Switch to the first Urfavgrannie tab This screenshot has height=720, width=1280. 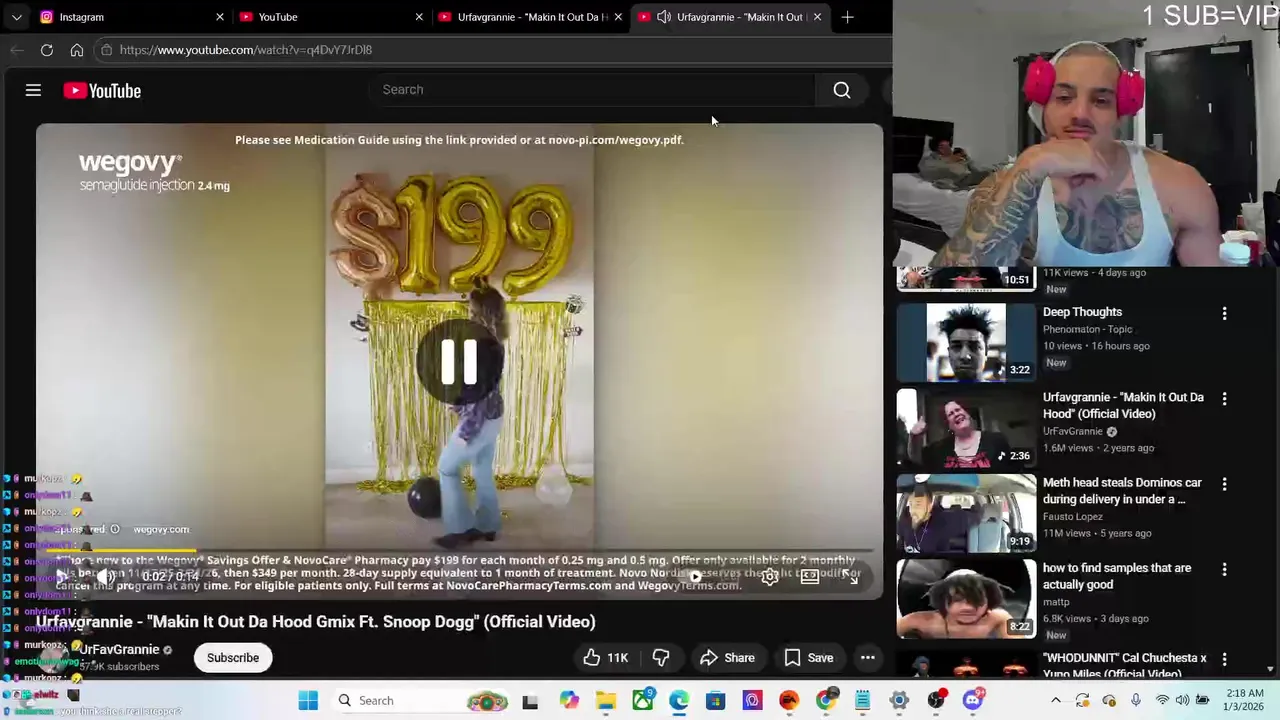point(530,17)
